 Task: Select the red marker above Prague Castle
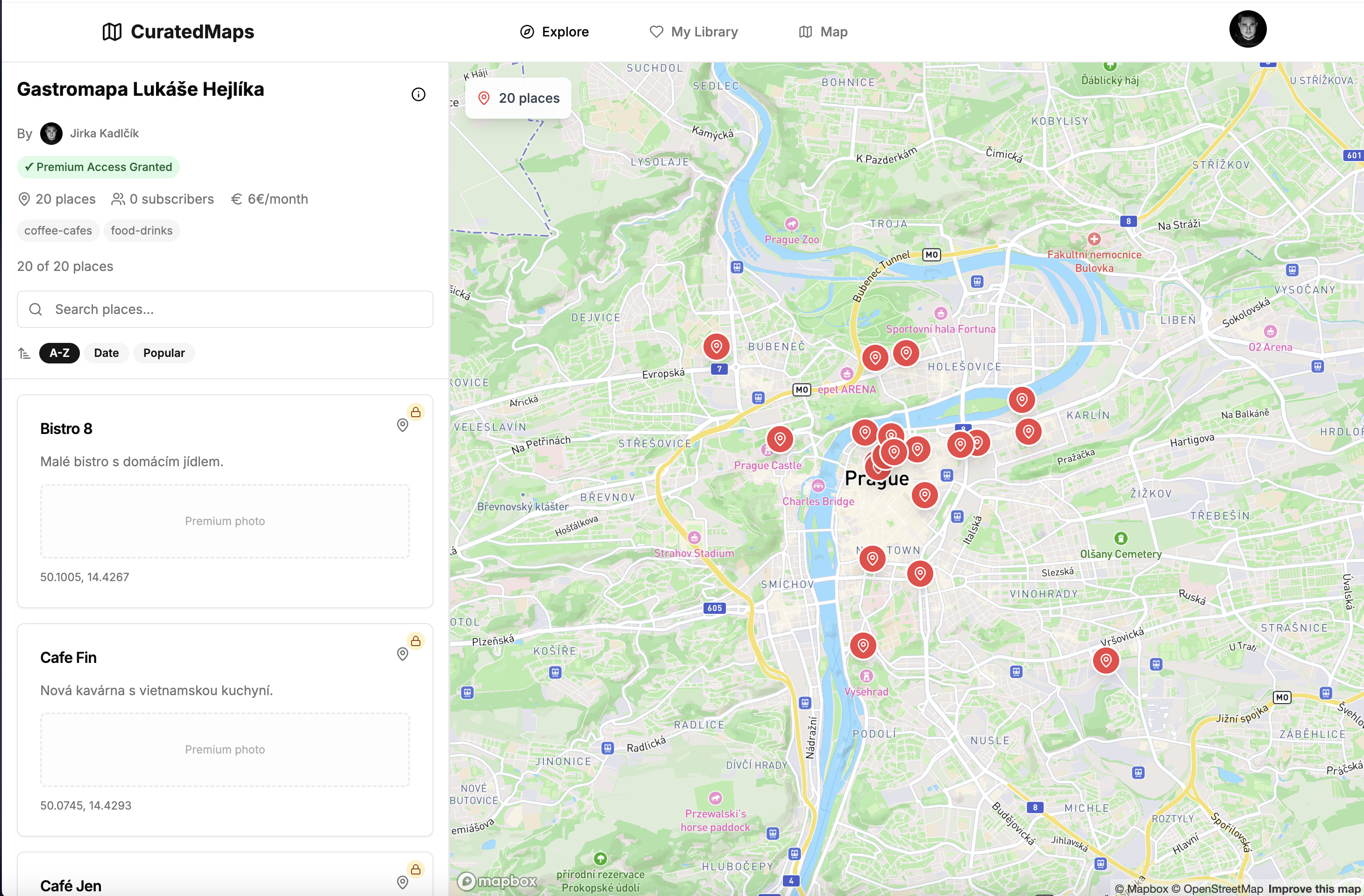tap(780, 439)
